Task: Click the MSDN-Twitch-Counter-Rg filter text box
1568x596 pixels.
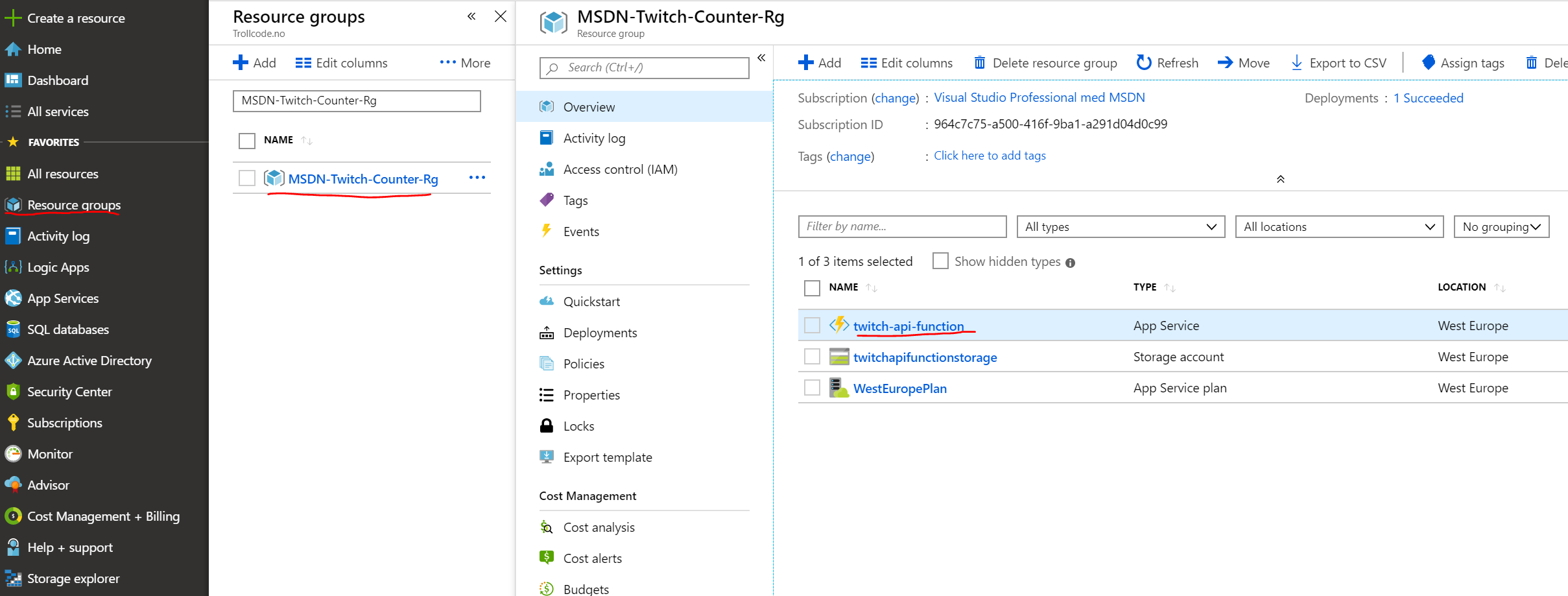Action: tap(357, 101)
